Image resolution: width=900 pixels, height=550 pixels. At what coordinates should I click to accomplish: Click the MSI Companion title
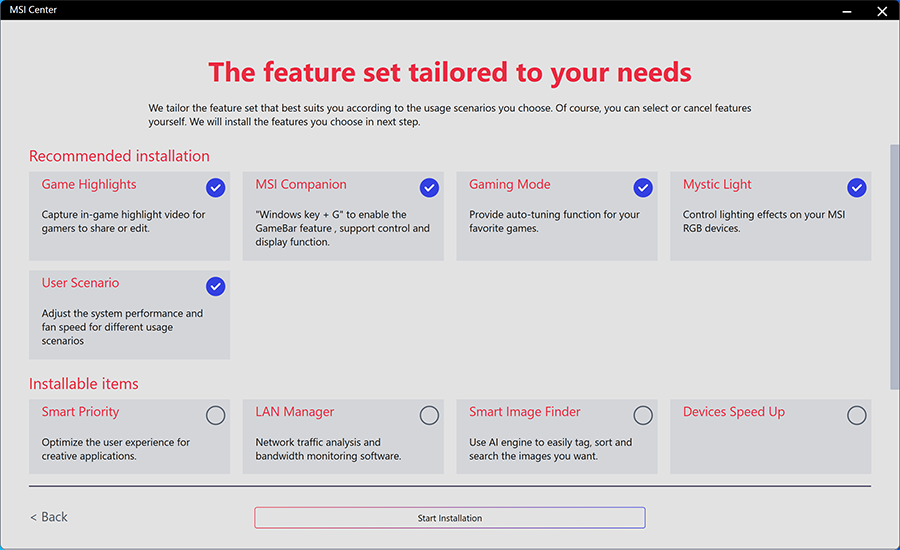tap(301, 184)
